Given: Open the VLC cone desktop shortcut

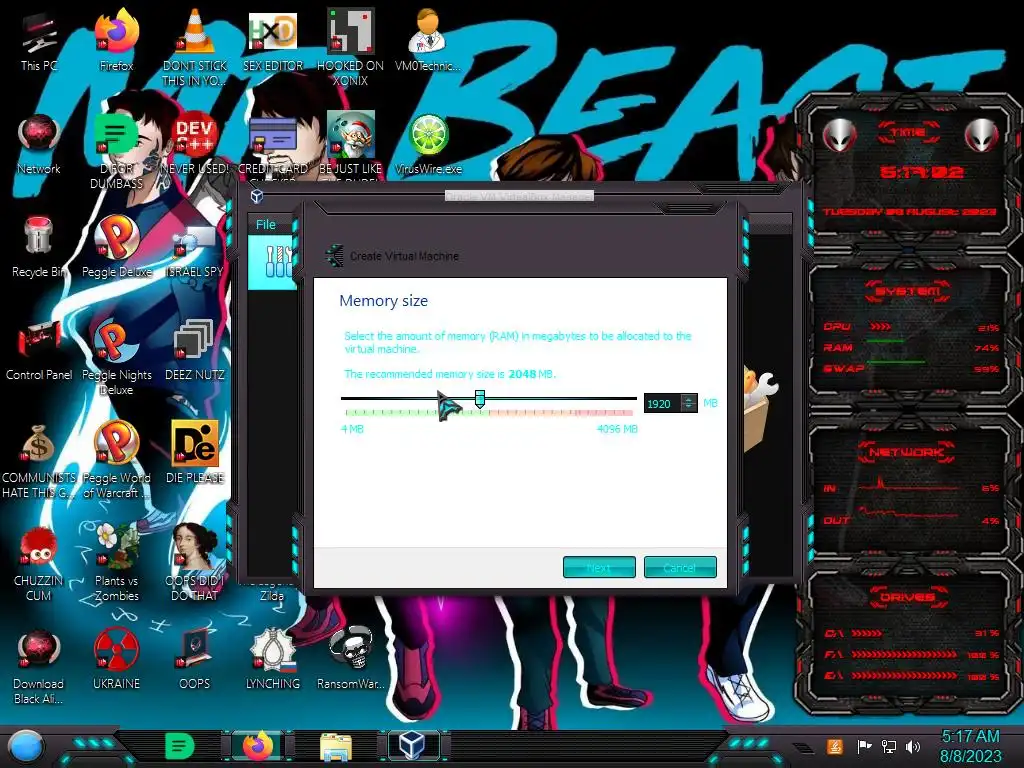Looking at the screenshot, I should pyautogui.click(x=195, y=46).
